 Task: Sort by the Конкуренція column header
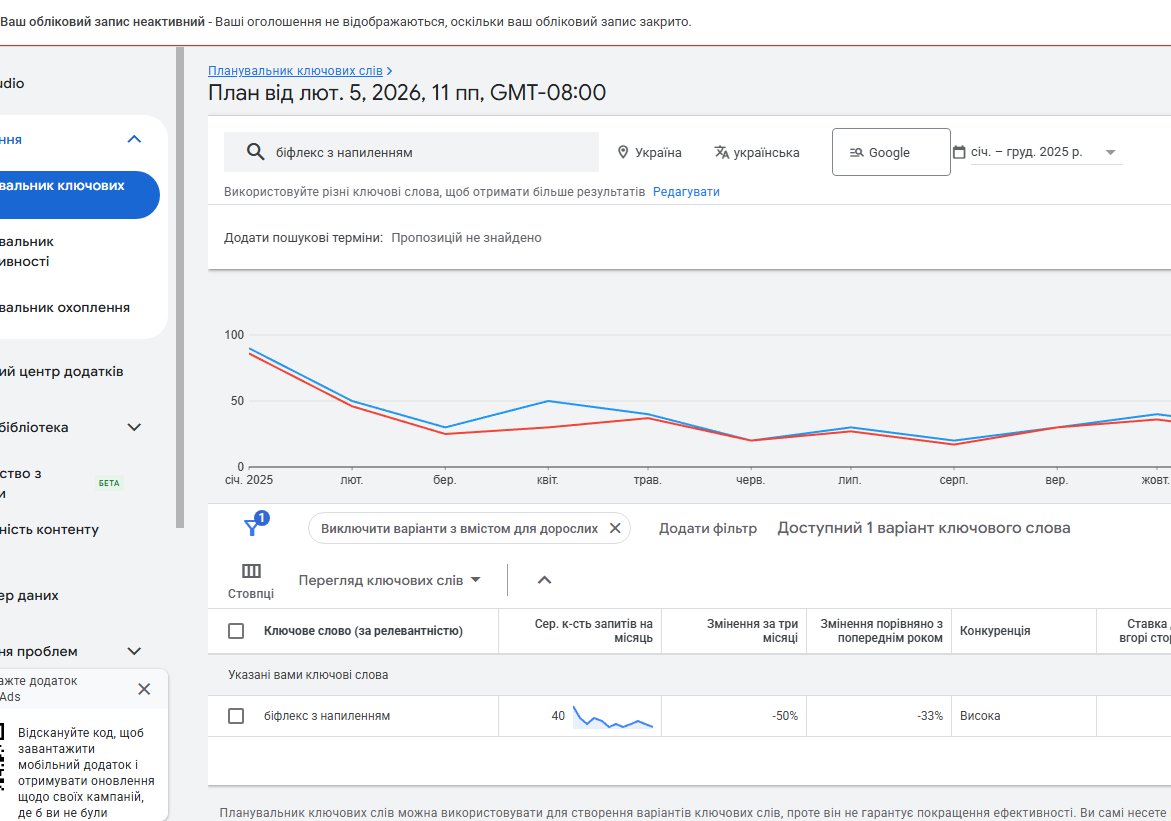(995, 631)
